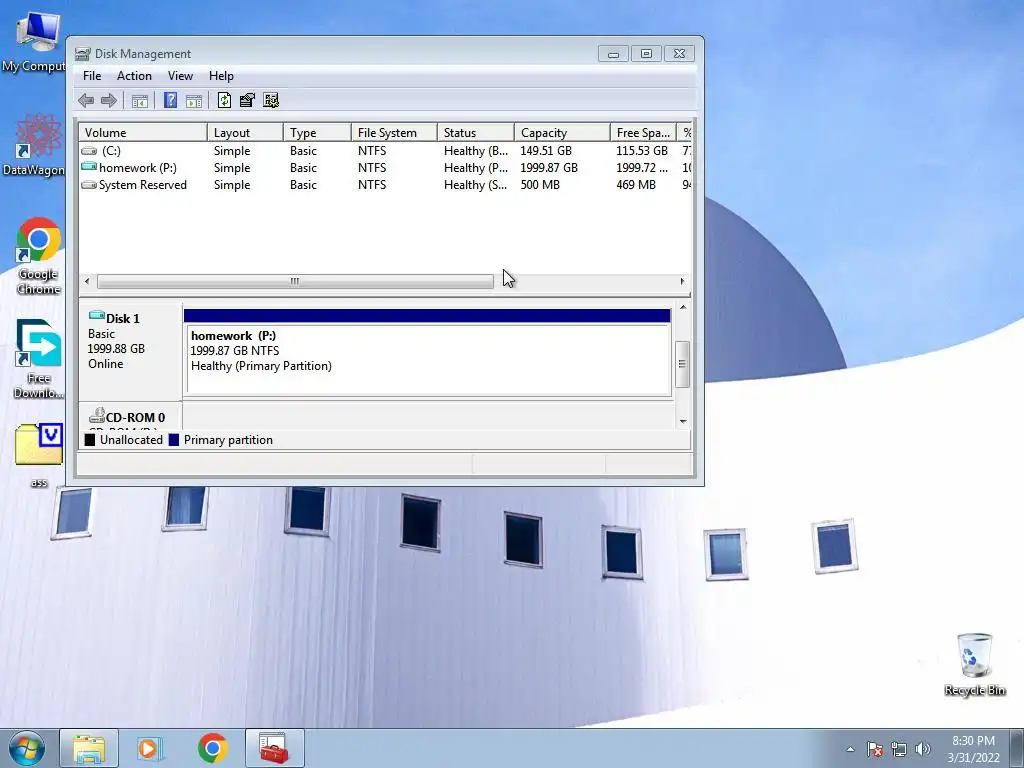Maximize the Disk Management window
1024x768 pixels.
(646, 54)
